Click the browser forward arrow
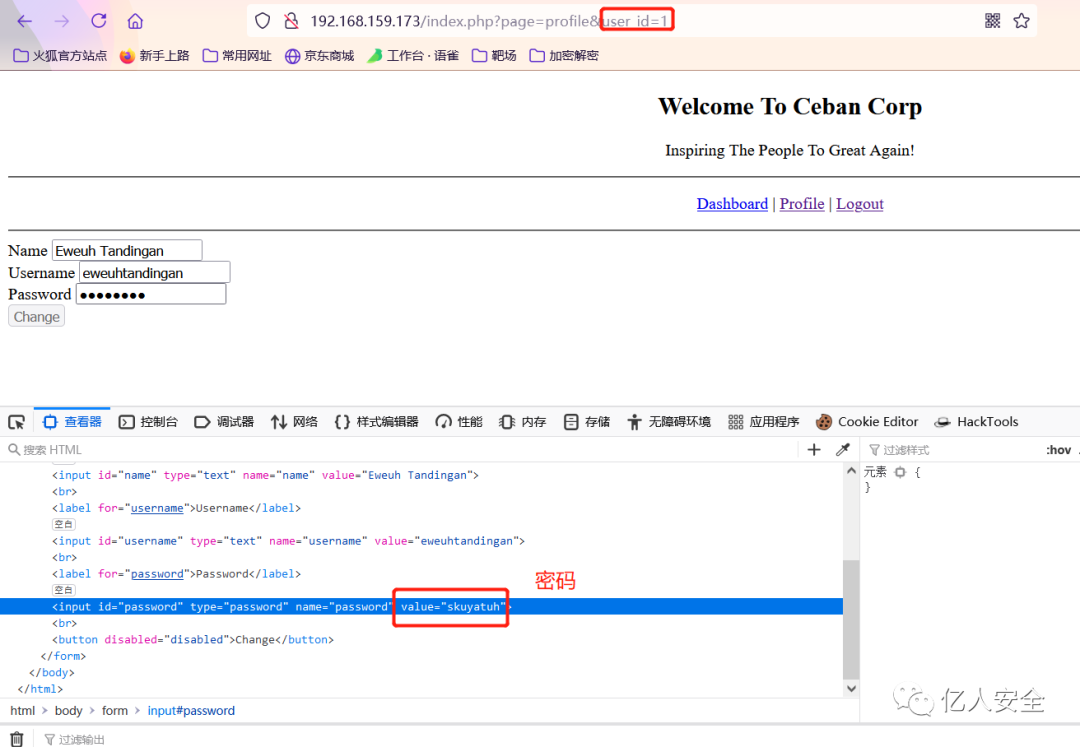1080x747 pixels. click(62, 21)
